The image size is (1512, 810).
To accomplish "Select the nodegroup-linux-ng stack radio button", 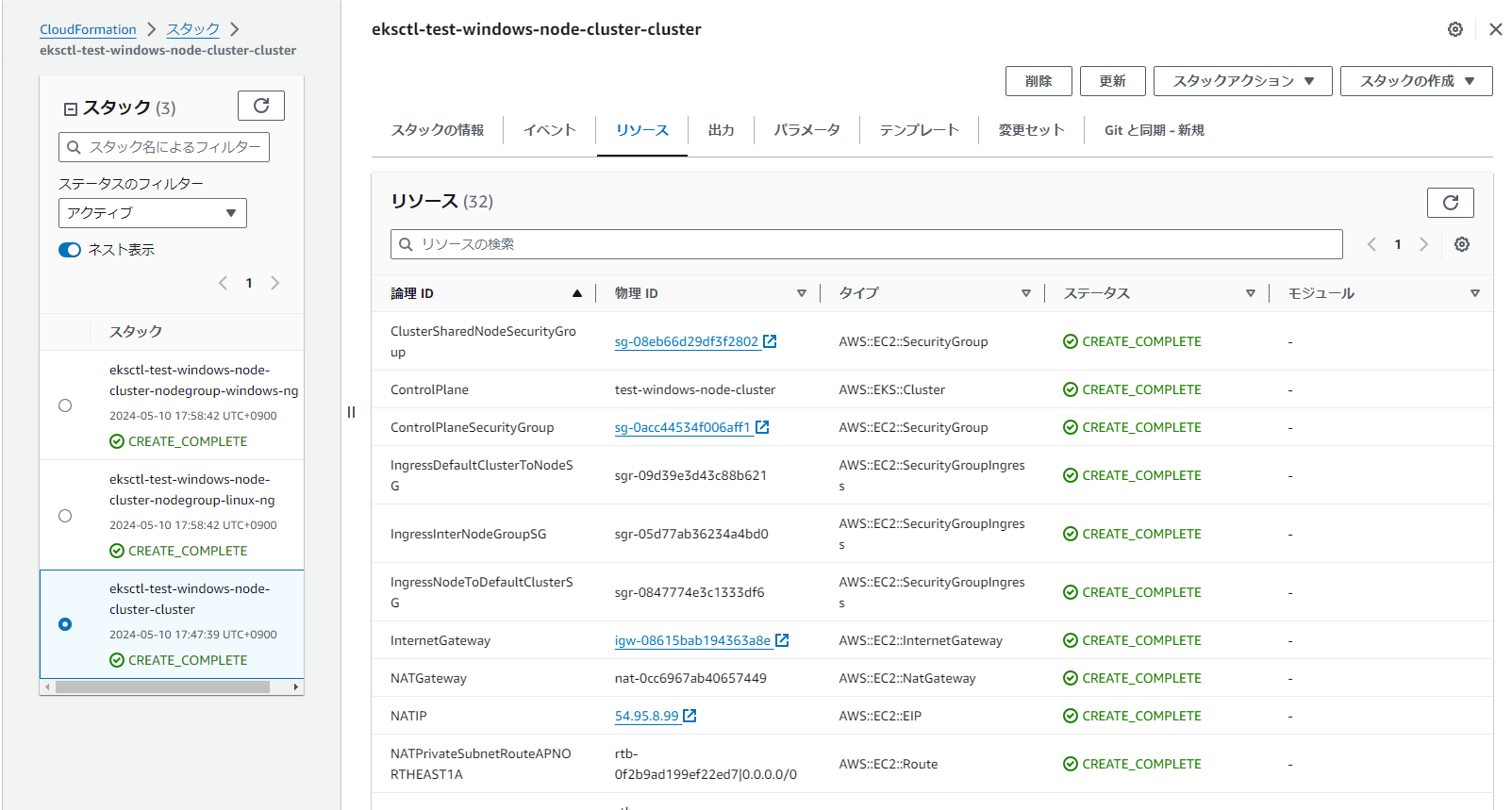I will (65, 516).
